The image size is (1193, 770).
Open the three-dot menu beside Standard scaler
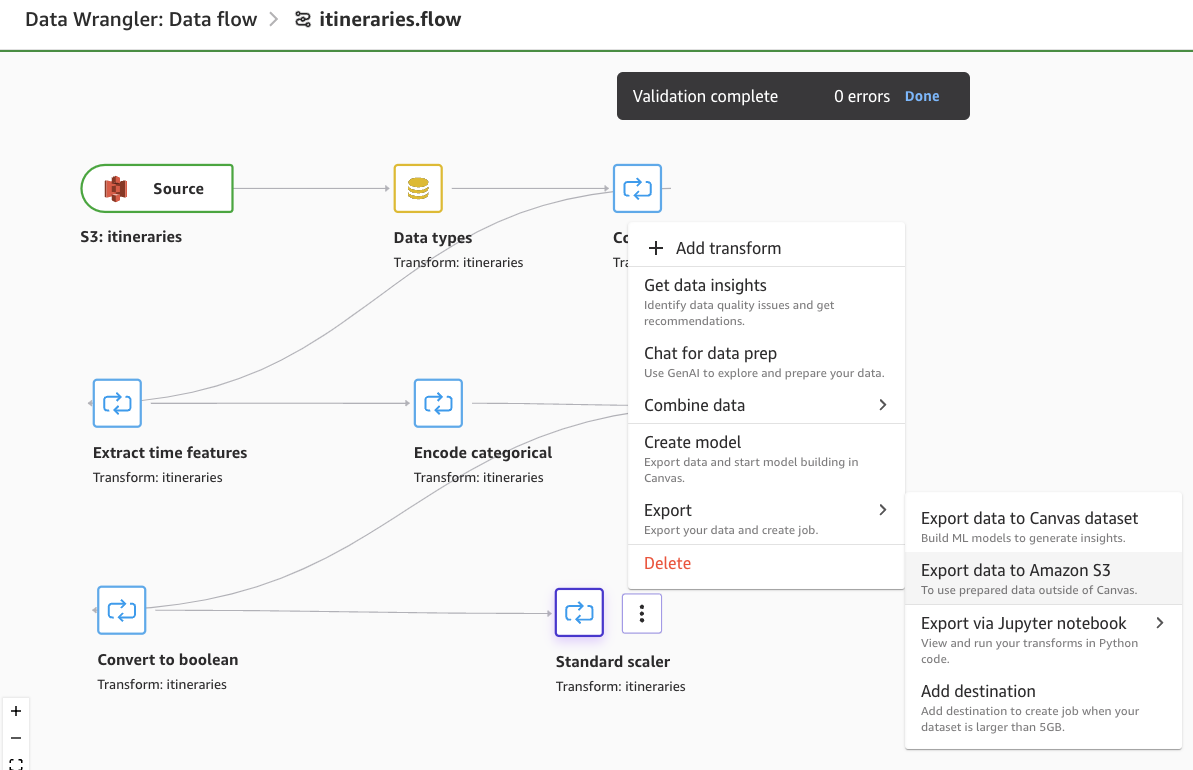click(x=642, y=613)
